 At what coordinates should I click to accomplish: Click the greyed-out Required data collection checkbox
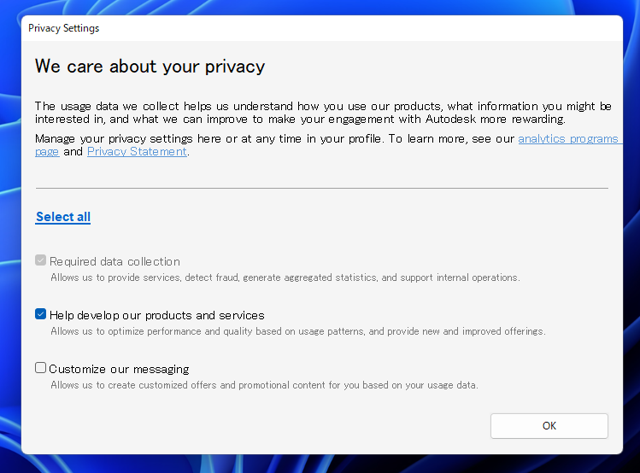pos(41,261)
